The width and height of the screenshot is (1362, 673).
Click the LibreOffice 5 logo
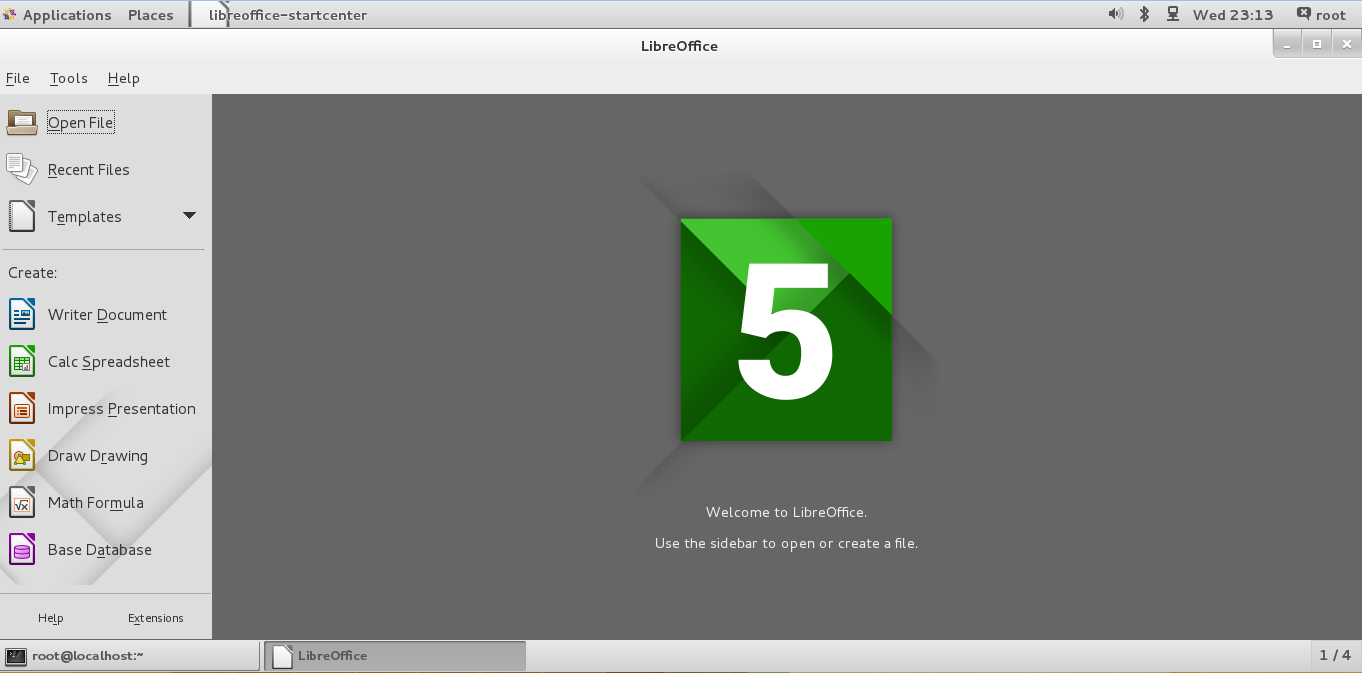786,329
